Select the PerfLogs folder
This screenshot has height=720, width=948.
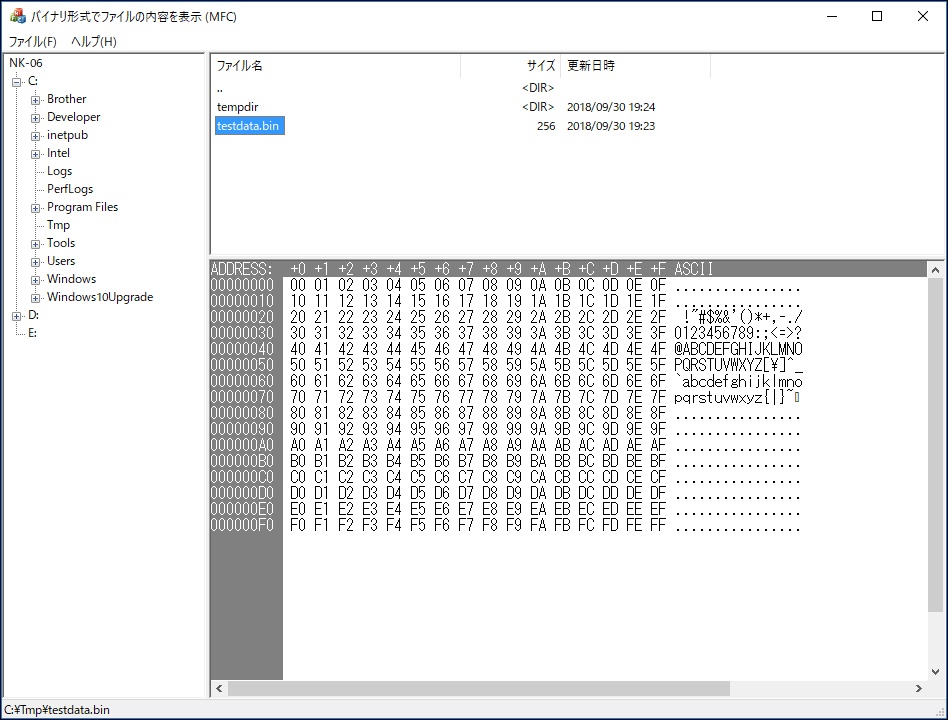tap(70, 189)
